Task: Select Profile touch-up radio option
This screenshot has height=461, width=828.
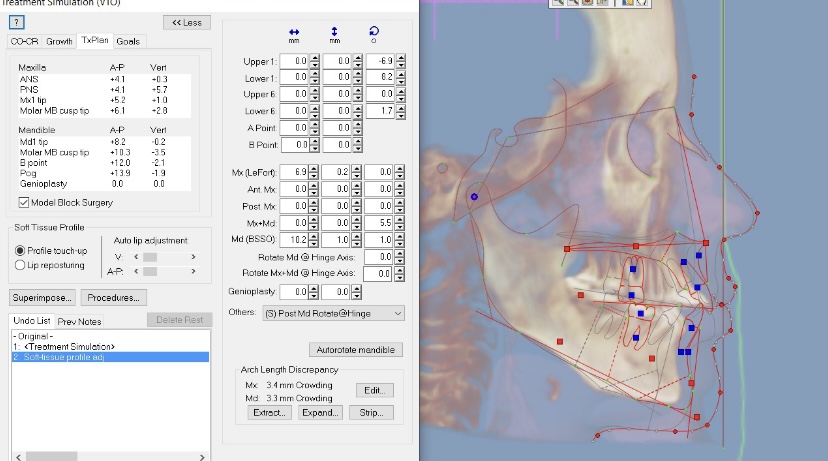Action: point(20,250)
